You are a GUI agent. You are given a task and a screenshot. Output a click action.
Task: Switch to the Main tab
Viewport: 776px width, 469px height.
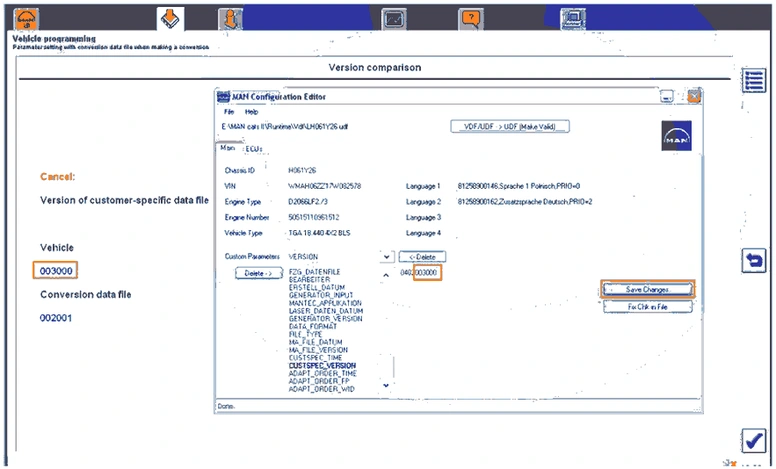point(227,148)
